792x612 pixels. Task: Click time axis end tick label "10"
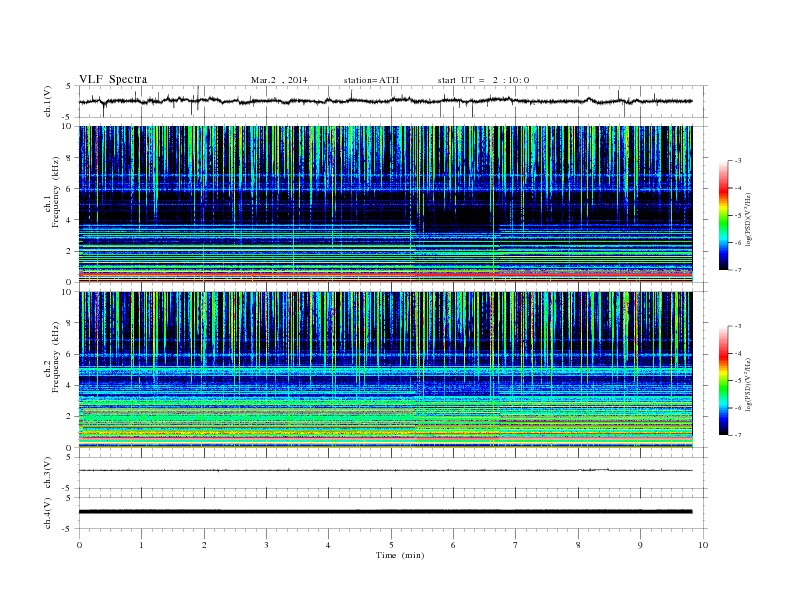pos(703,545)
